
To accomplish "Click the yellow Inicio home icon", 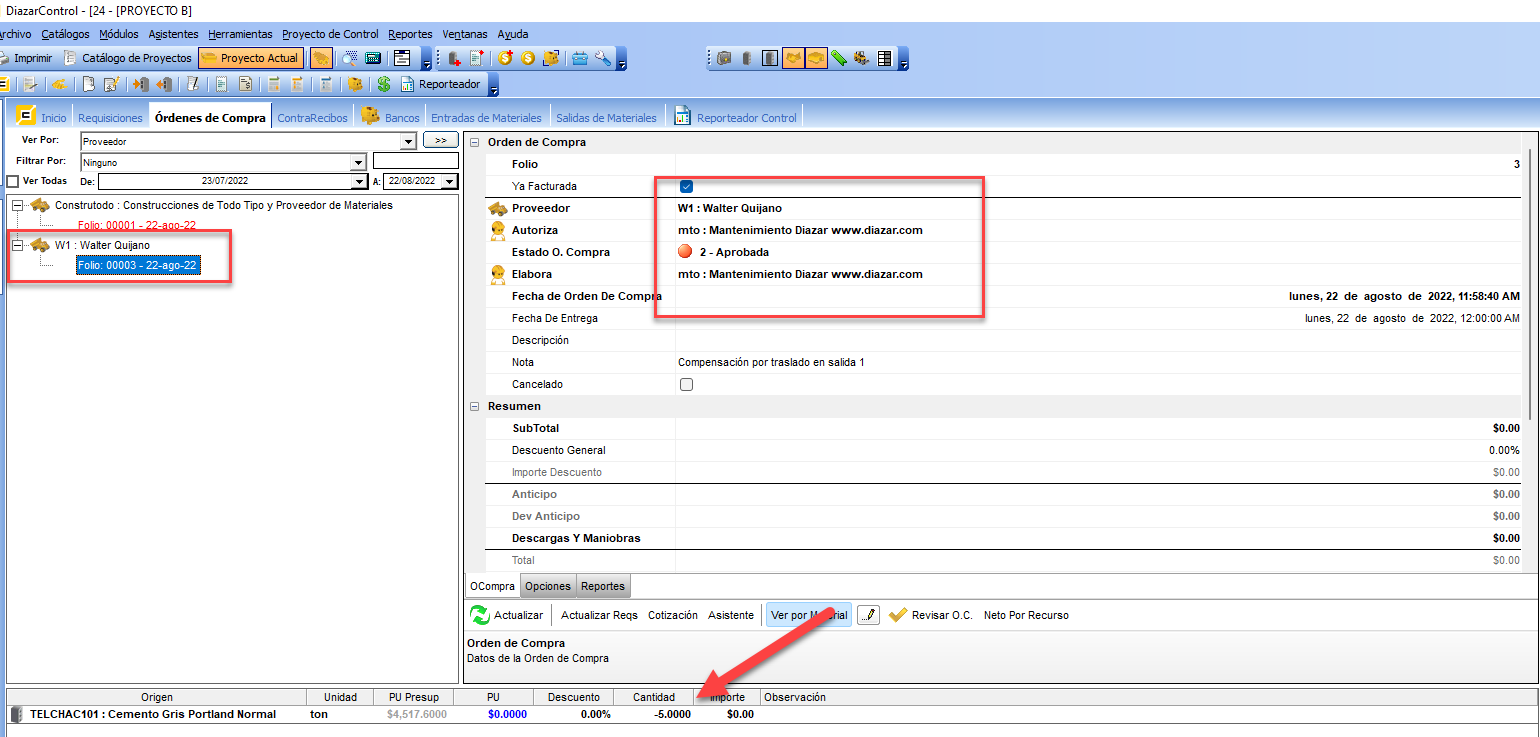I will coord(26,116).
